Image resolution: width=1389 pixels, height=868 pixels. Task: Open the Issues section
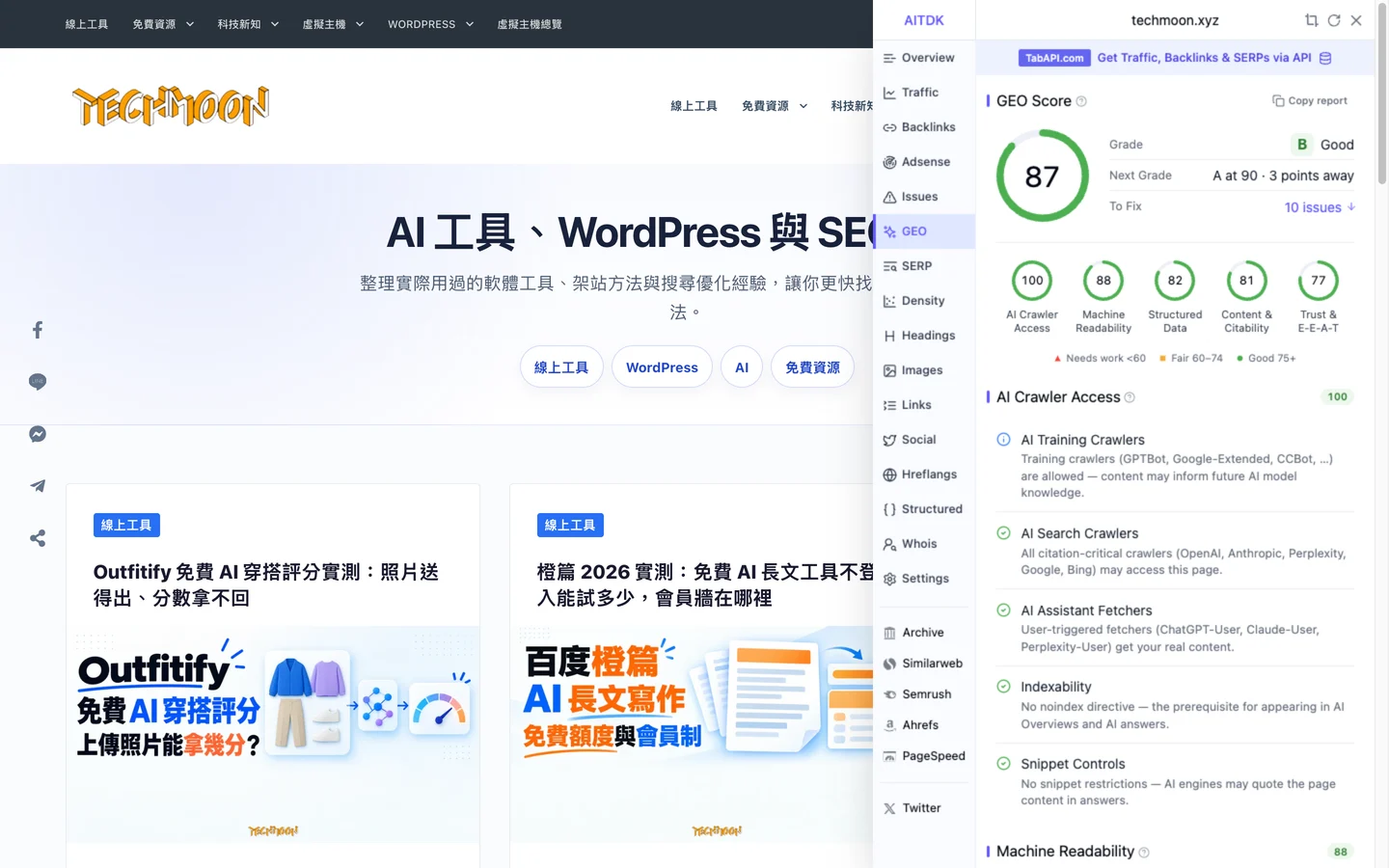923,197
